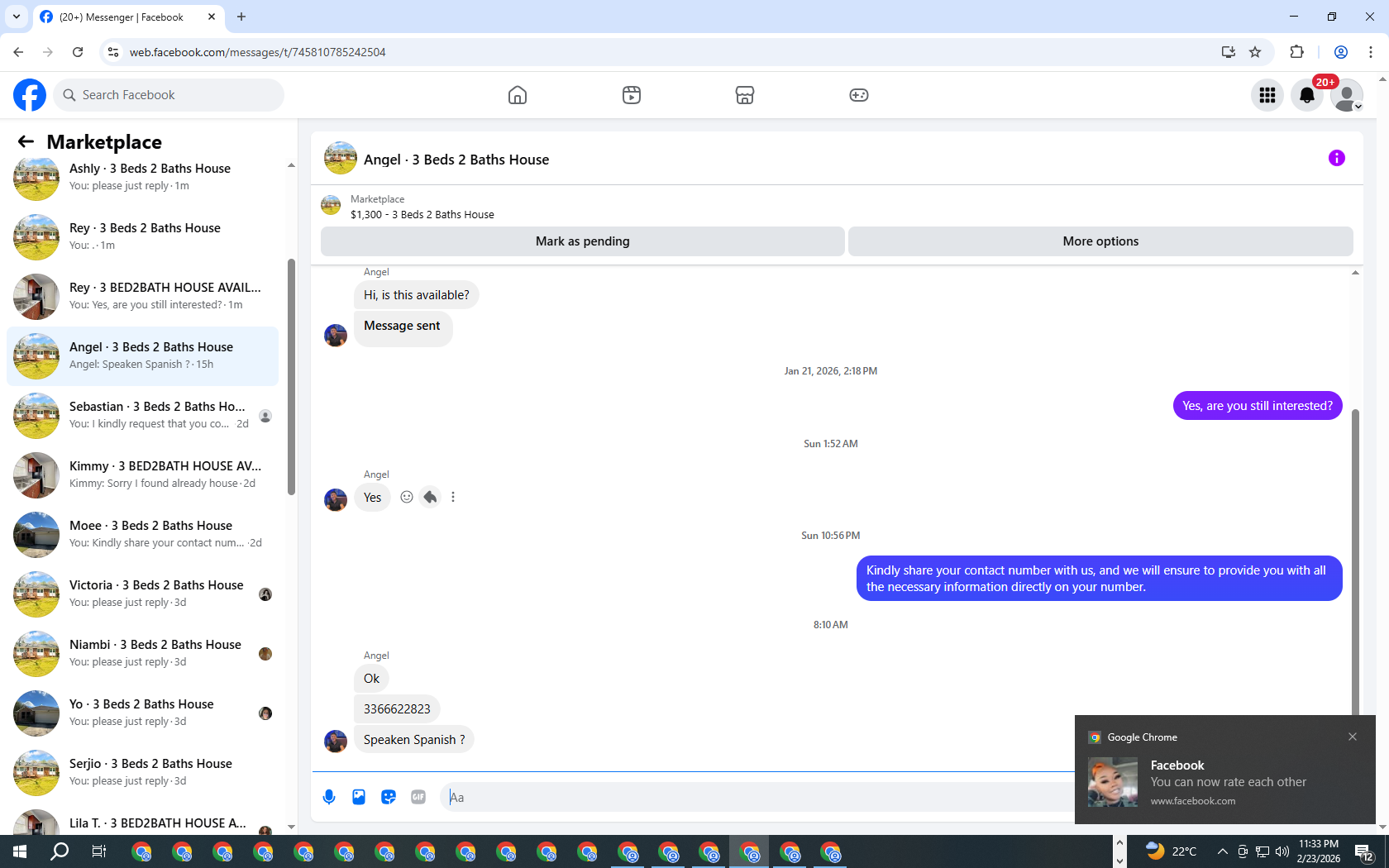This screenshot has height=868, width=1389.
Task: Open the $1,300 3 Beds listing link
Action: 422,214
